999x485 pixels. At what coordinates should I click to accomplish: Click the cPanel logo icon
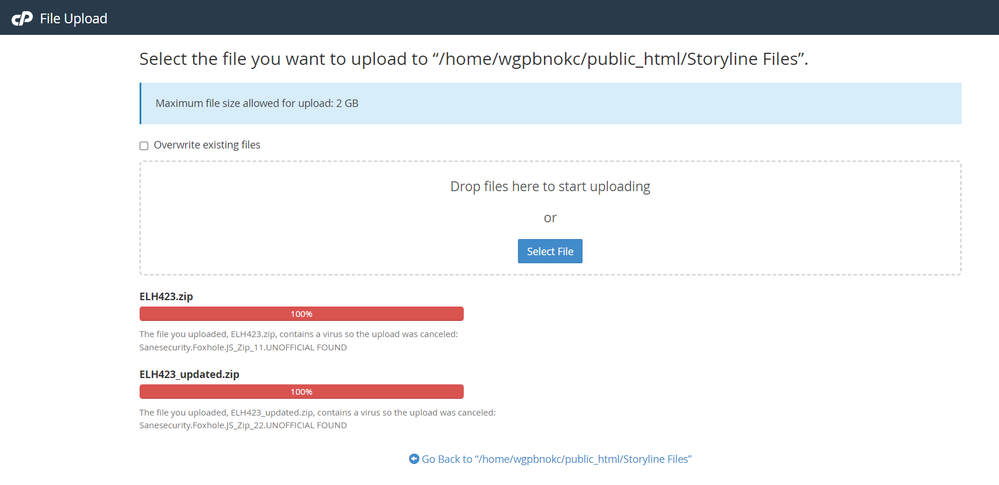pyautogui.click(x=22, y=18)
